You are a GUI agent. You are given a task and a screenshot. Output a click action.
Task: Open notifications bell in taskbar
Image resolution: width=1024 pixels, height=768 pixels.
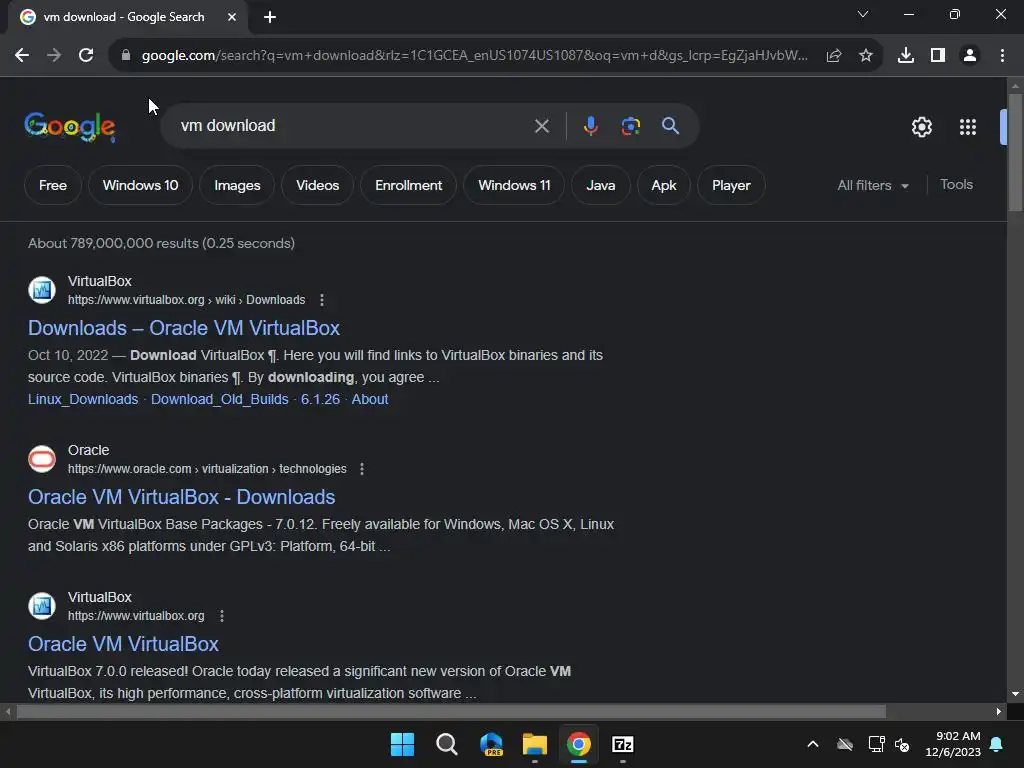point(997,744)
